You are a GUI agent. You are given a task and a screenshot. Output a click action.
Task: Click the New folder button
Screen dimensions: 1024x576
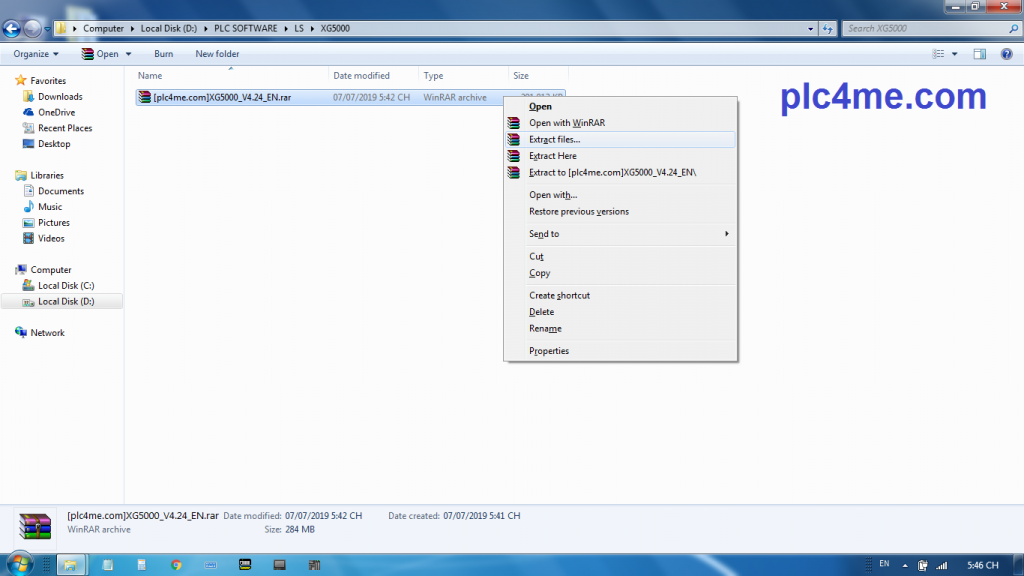(x=217, y=54)
